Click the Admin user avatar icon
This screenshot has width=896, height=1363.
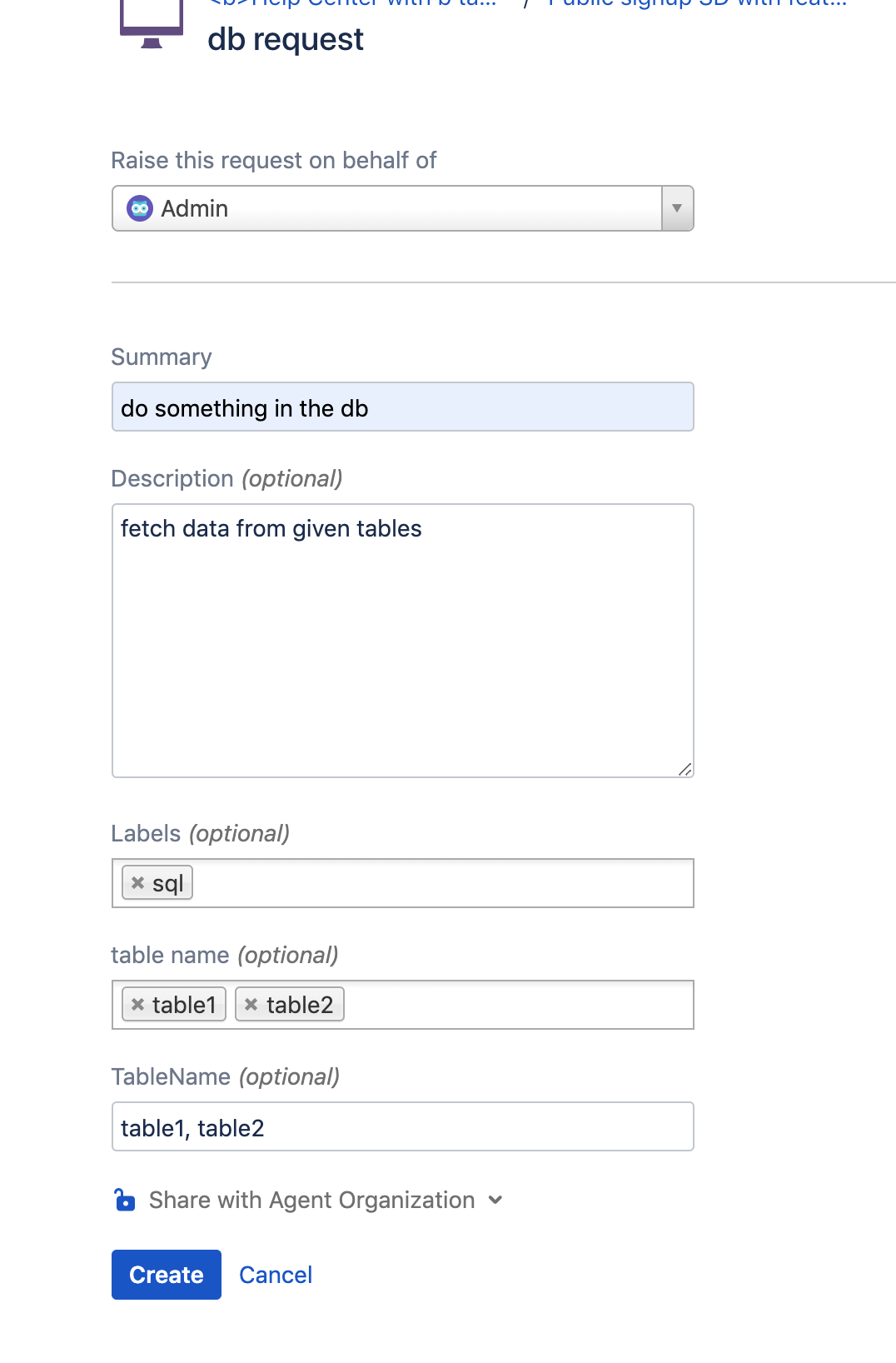click(140, 208)
